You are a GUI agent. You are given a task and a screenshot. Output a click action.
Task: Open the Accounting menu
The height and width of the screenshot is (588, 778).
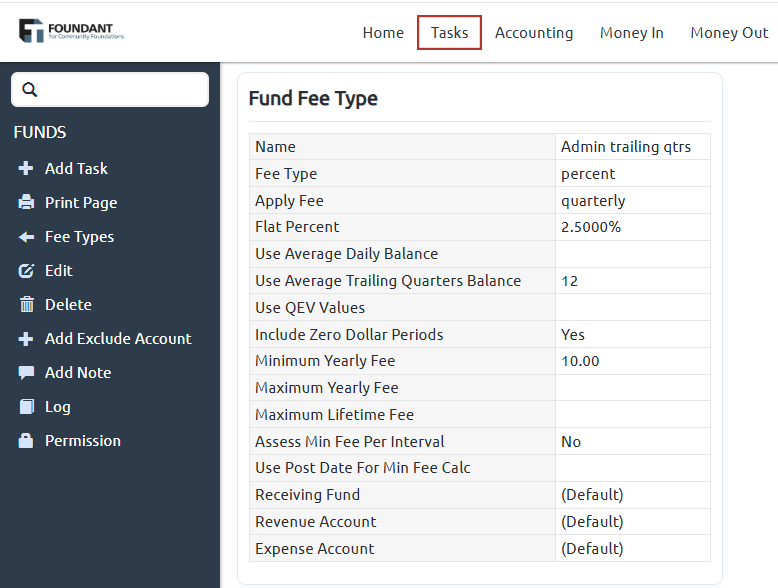tap(534, 33)
